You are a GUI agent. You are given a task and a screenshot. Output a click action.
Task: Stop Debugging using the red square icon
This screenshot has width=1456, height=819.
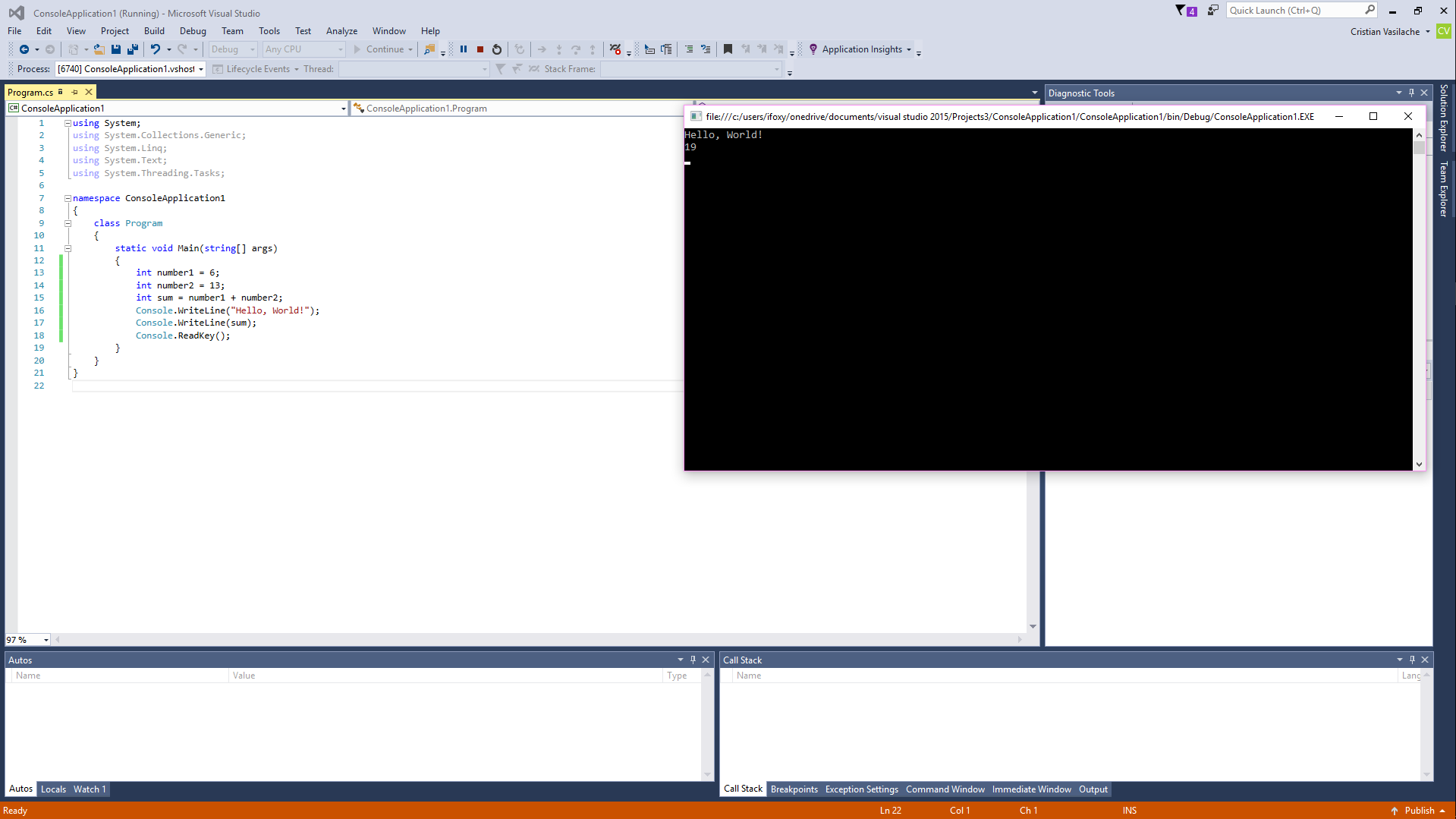click(480, 49)
